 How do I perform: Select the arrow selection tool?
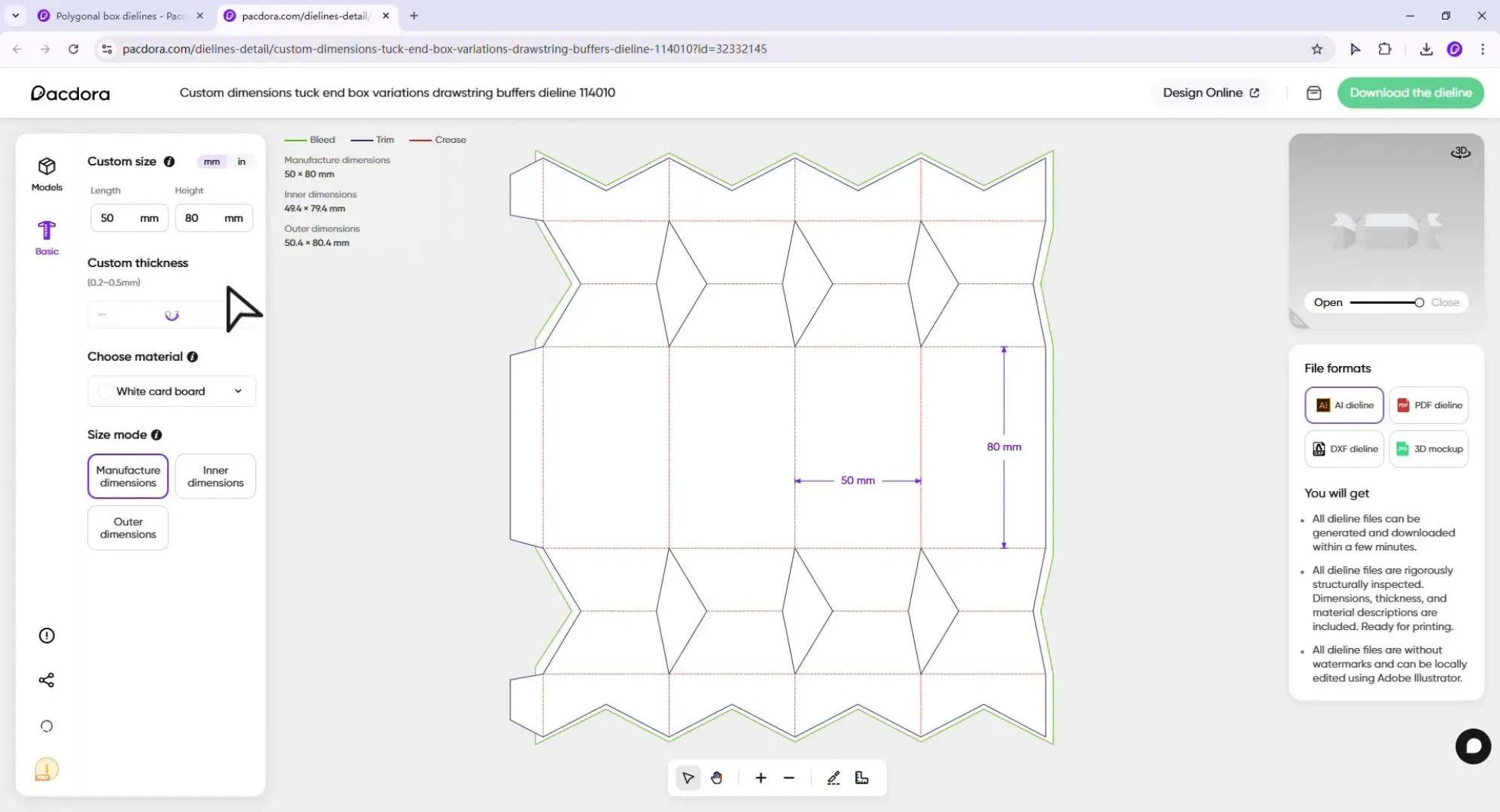(x=687, y=777)
